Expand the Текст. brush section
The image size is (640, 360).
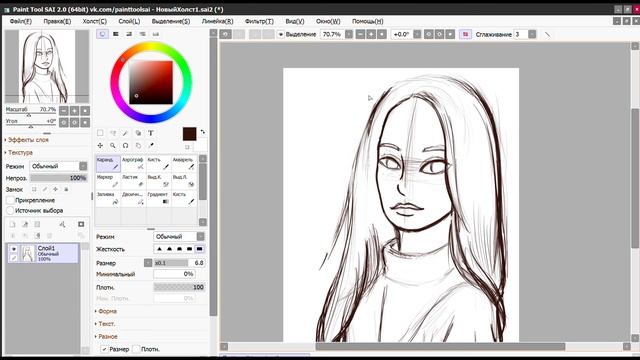click(105, 324)
